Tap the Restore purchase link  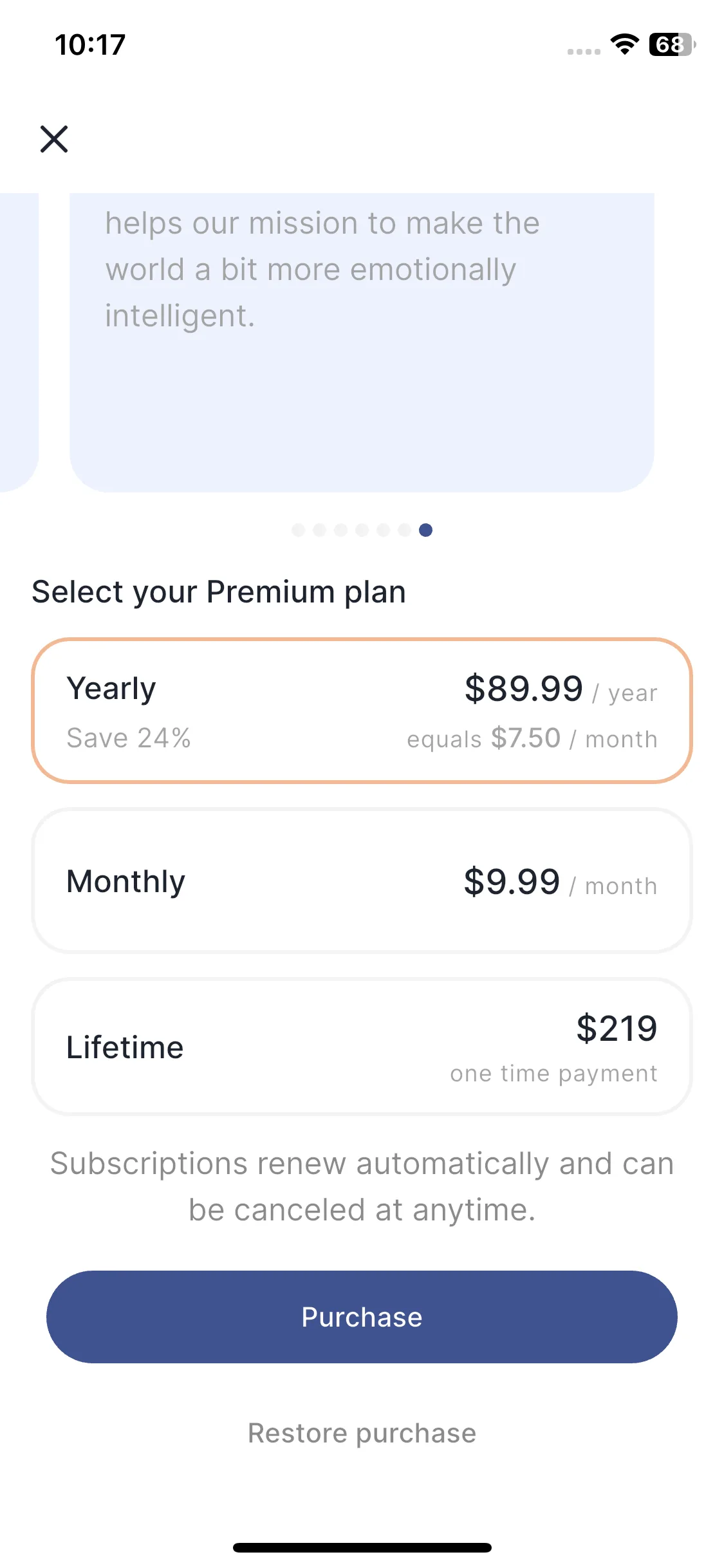tap(362, 1433)
